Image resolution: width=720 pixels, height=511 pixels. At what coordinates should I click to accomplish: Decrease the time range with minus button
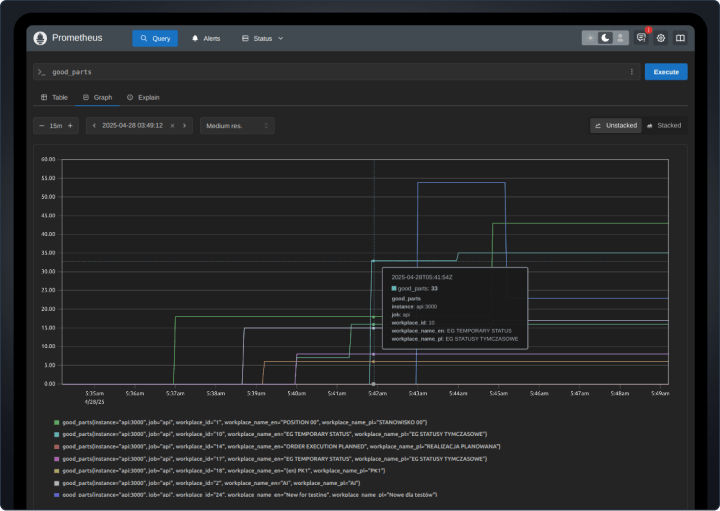tap(41, 126)
